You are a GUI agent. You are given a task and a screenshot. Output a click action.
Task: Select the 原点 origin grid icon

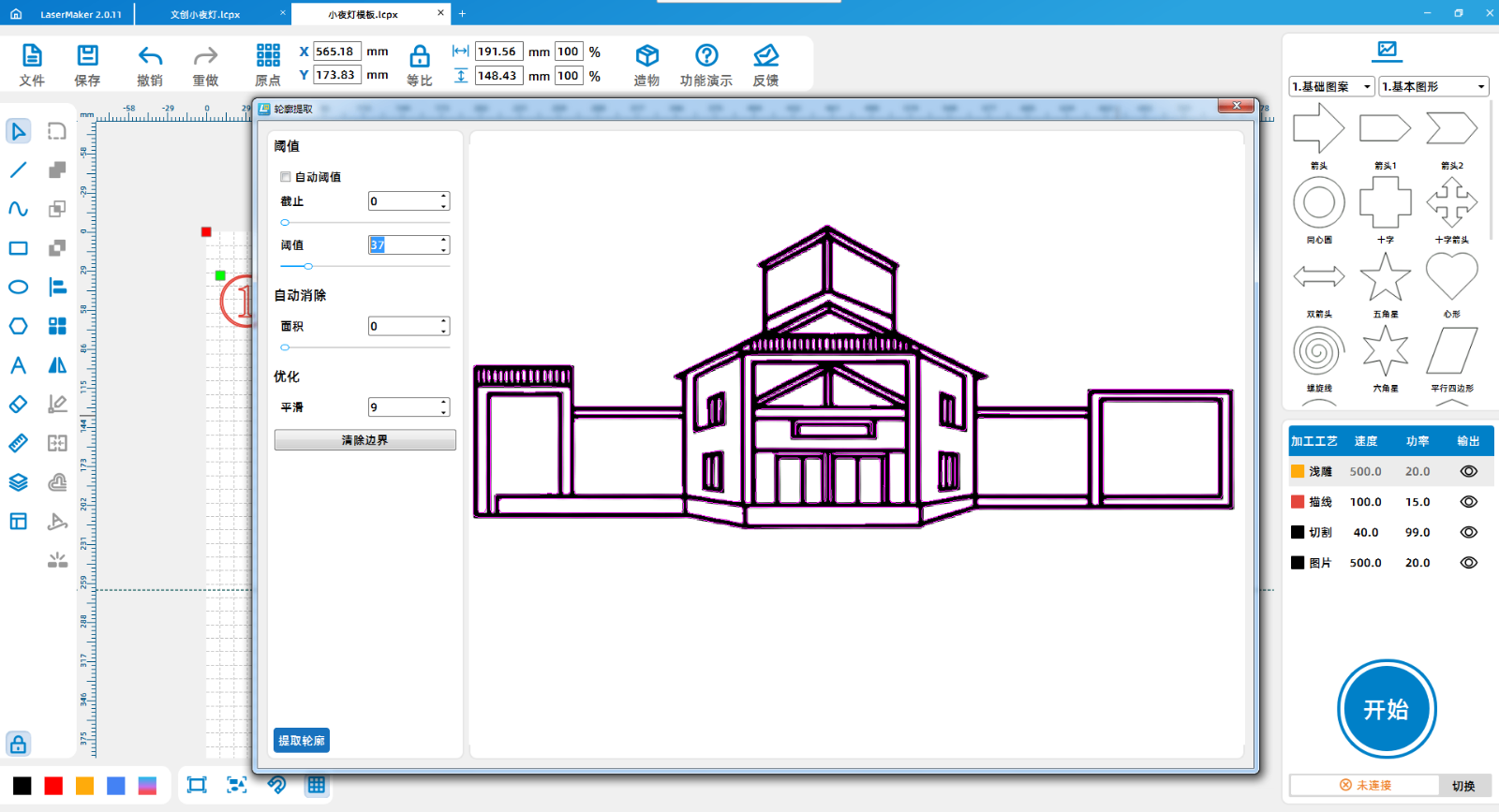point(268,56)
